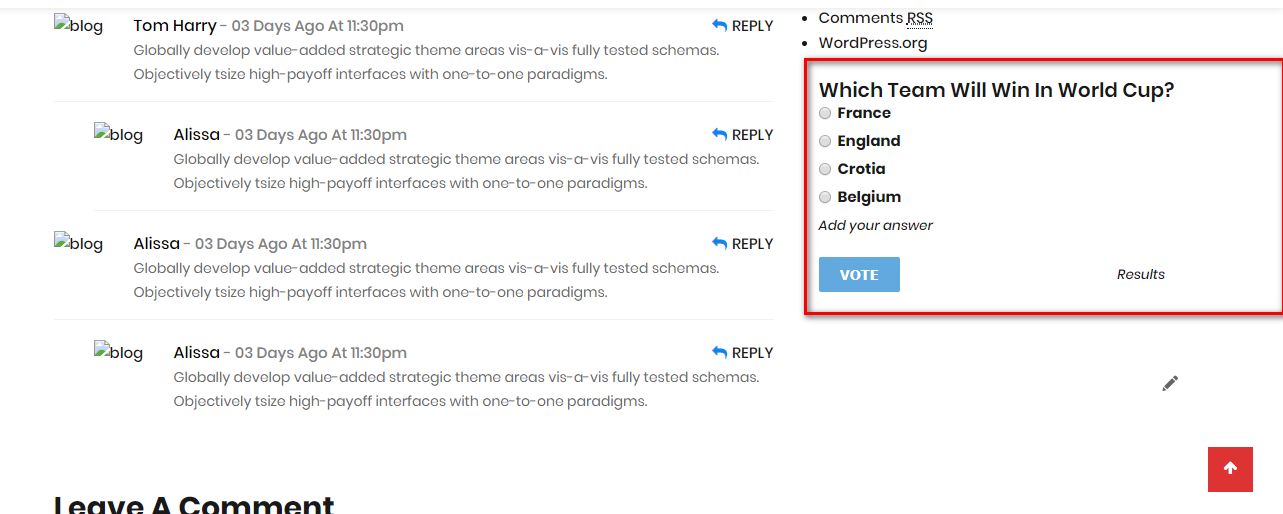
Task: Select the France radio option
Action: [x=825, y=113]
